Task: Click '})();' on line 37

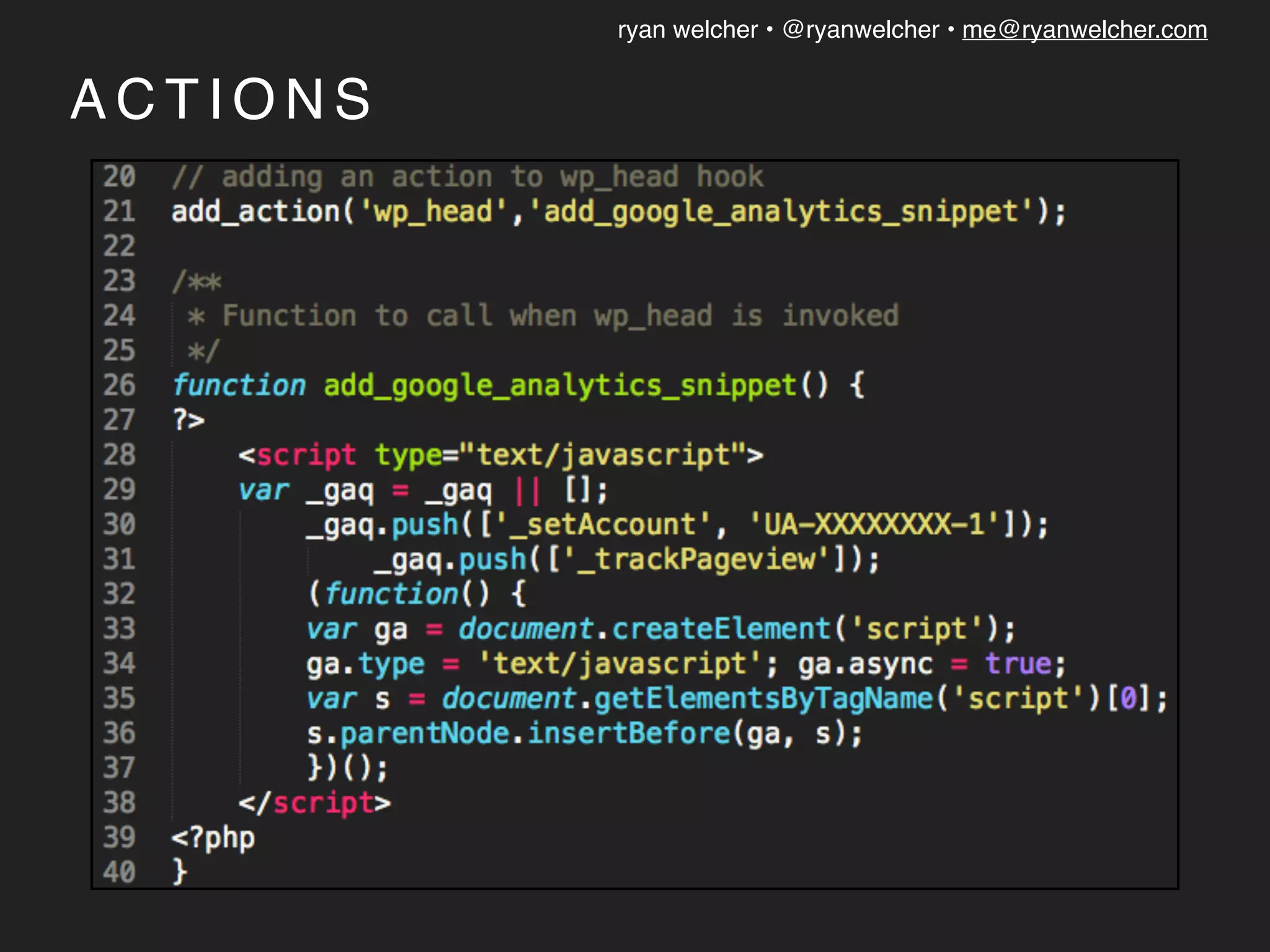Action: click(348, 768)
